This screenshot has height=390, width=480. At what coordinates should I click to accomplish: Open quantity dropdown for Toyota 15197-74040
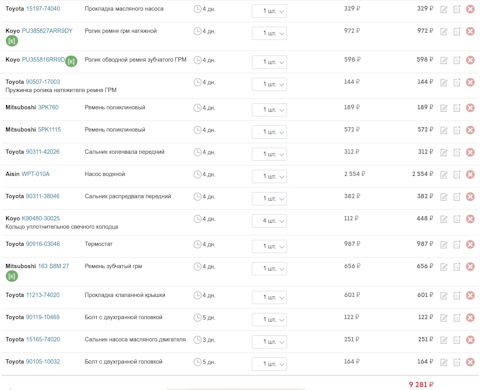pyautogui.click(x=269, y=11)
